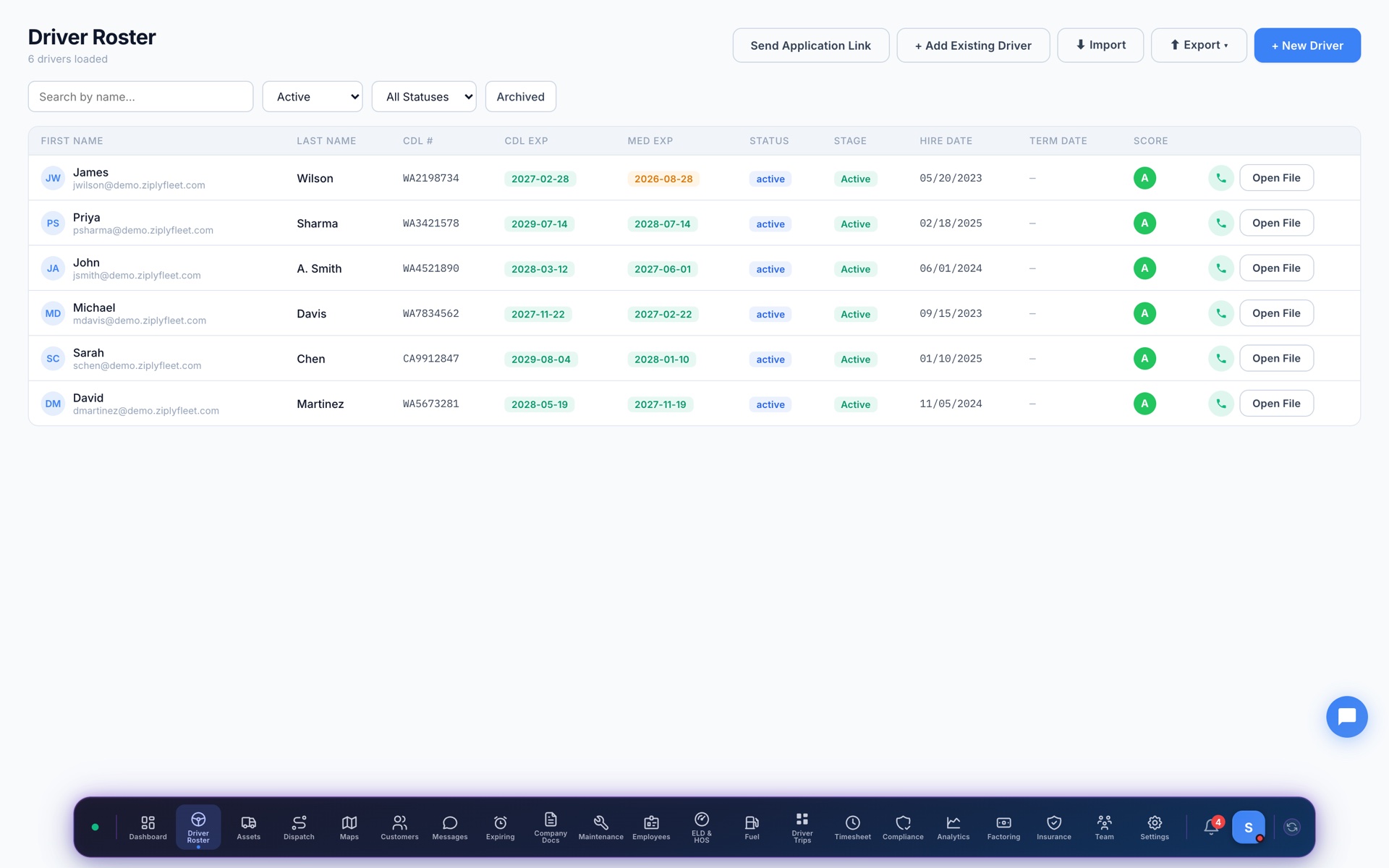Click the last name Martinez

coord(320,404)
